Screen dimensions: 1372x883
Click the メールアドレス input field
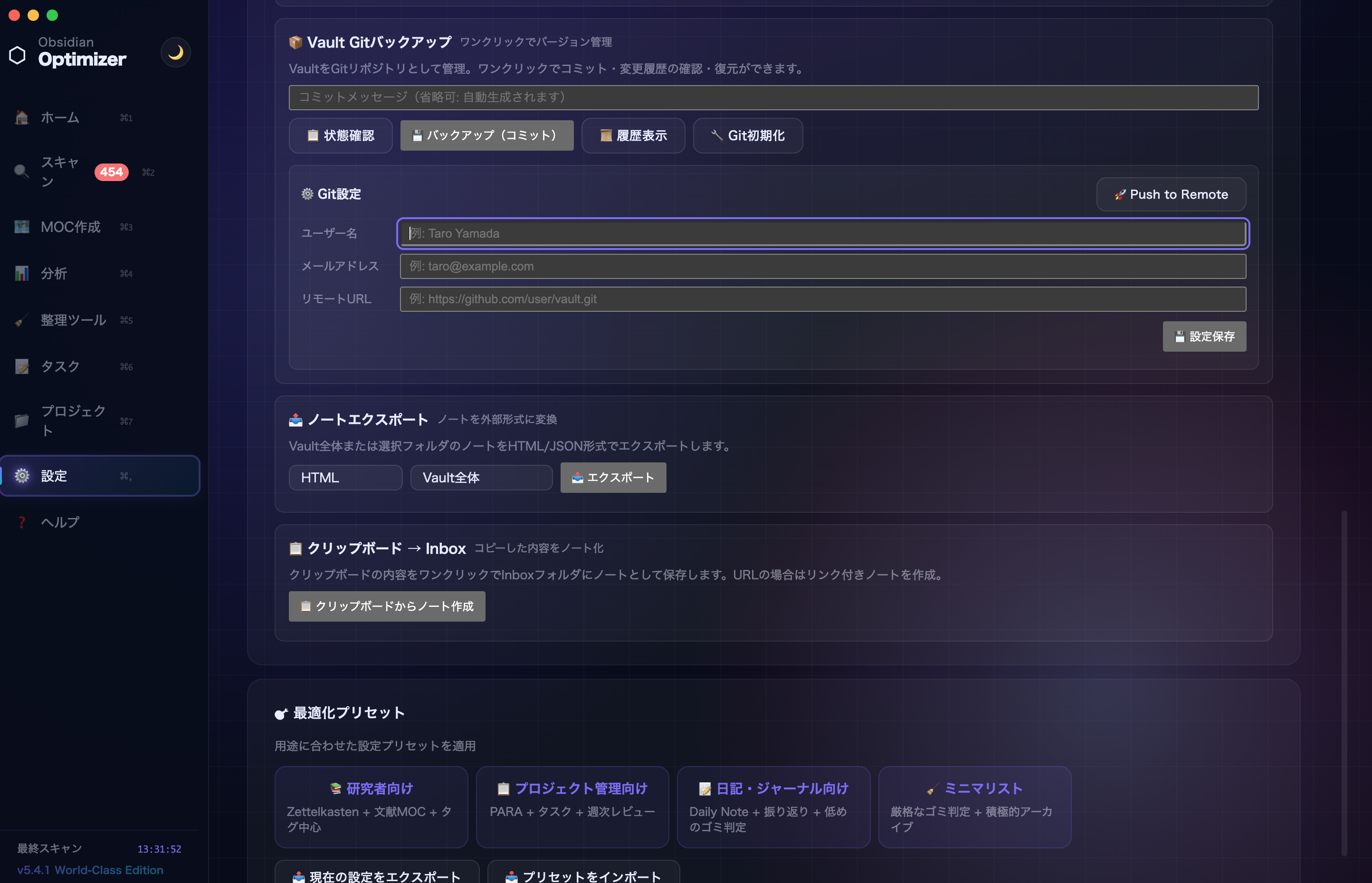(823, 267)
